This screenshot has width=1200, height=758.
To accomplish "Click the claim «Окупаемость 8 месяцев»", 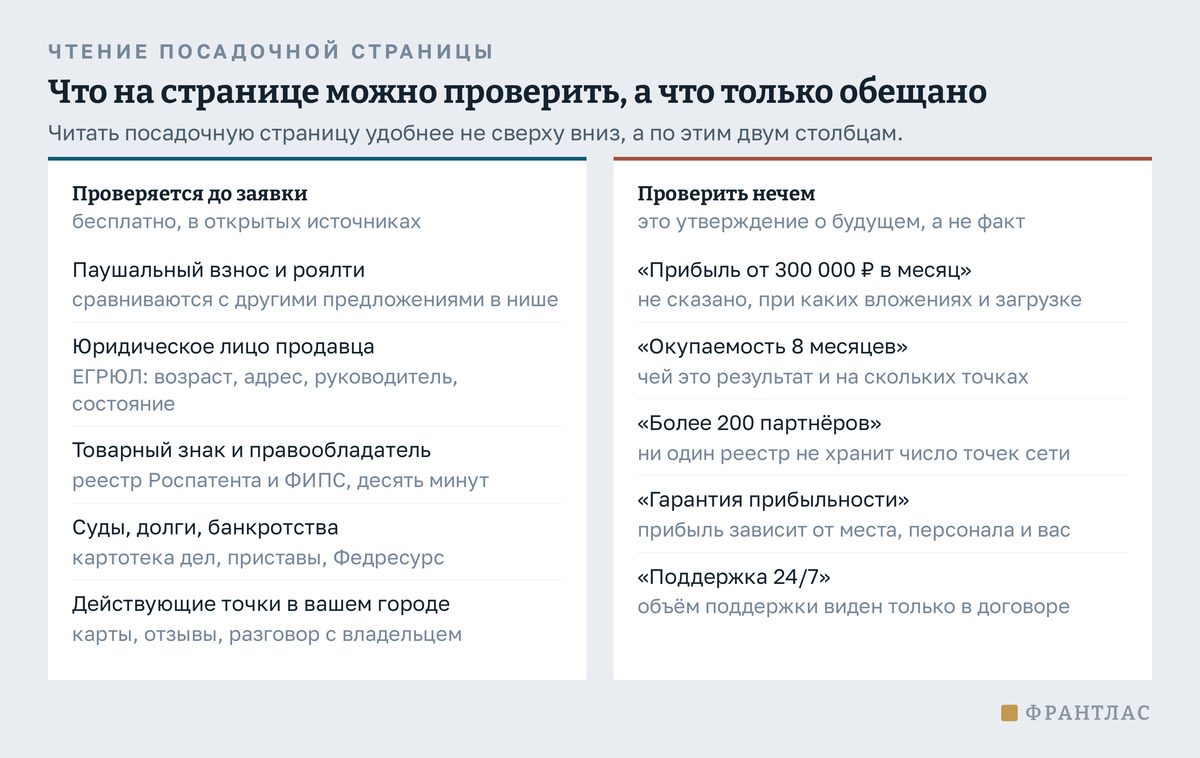I will point(772,347).
